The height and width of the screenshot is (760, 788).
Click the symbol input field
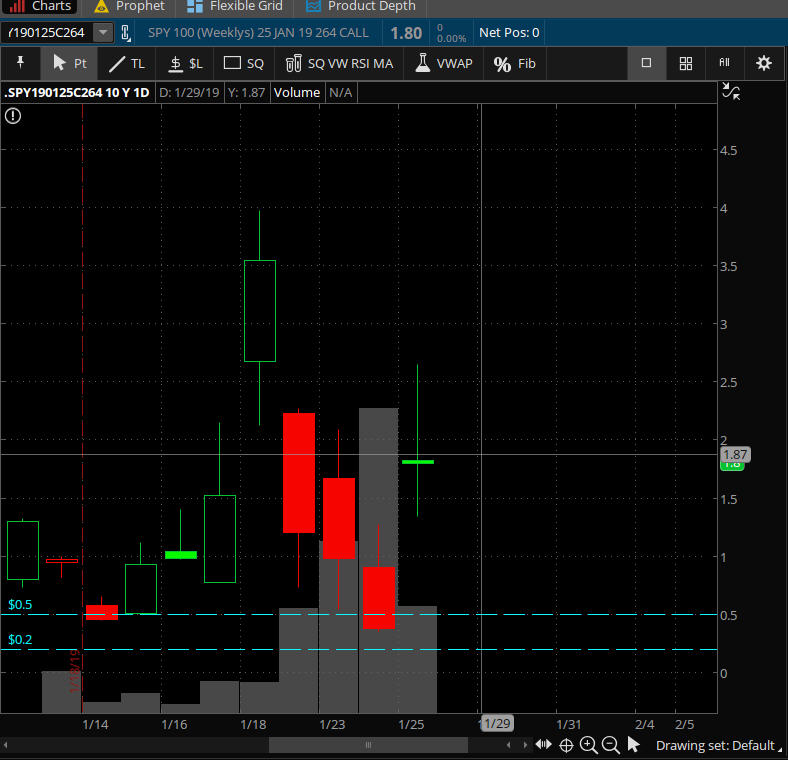[47, 33]
